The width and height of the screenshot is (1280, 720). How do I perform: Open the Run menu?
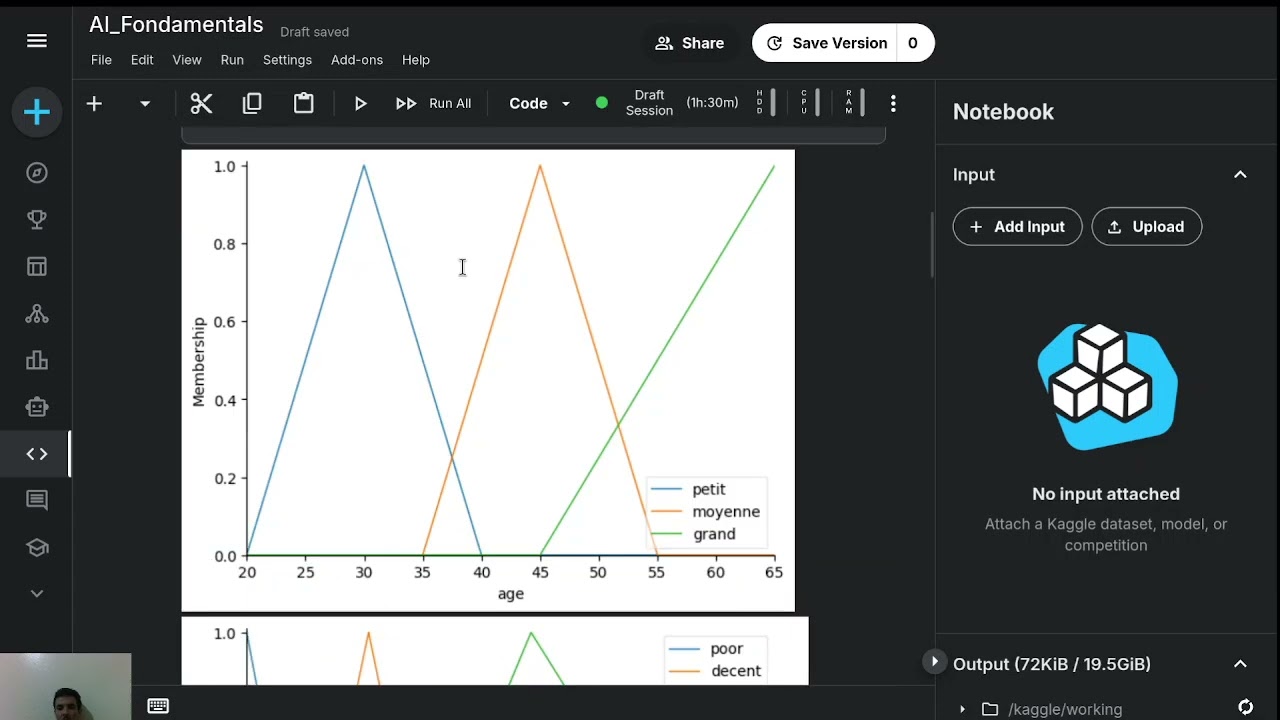(x=232, y=60)
